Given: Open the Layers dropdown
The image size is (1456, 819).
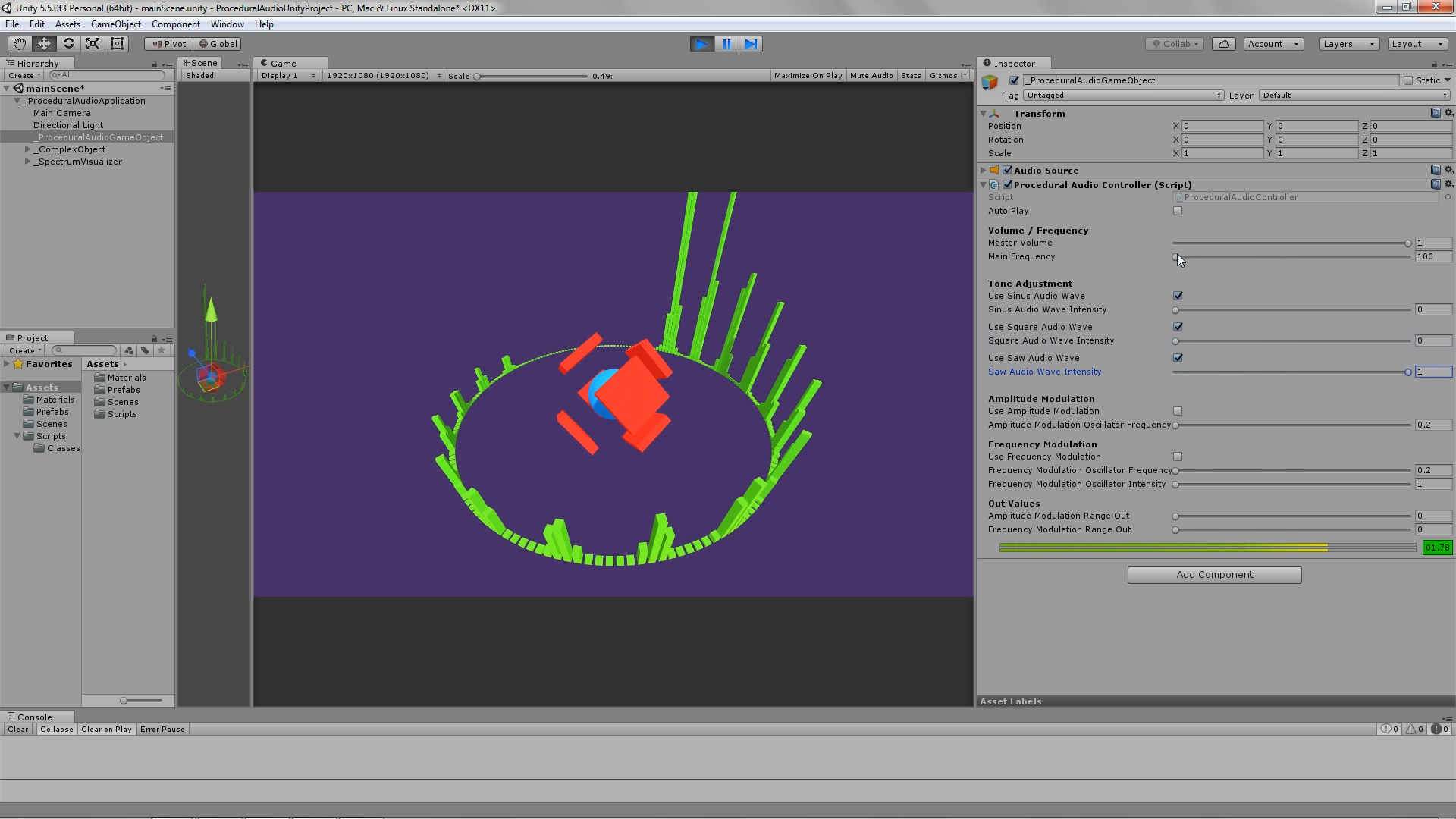Looking at the screenshot, I should tap(1348, 44).
